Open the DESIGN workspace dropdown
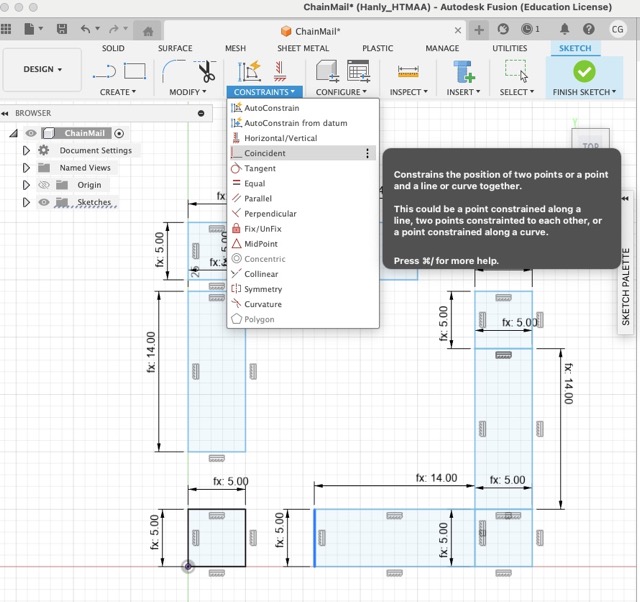640x602 pixels. point(42,70)
